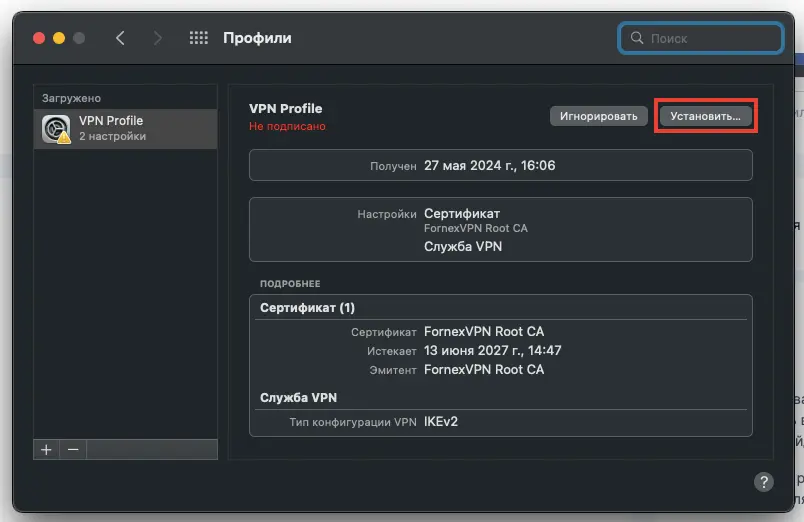
Task: Close the Профили window with red button
Action: click(x=39, y=38)
